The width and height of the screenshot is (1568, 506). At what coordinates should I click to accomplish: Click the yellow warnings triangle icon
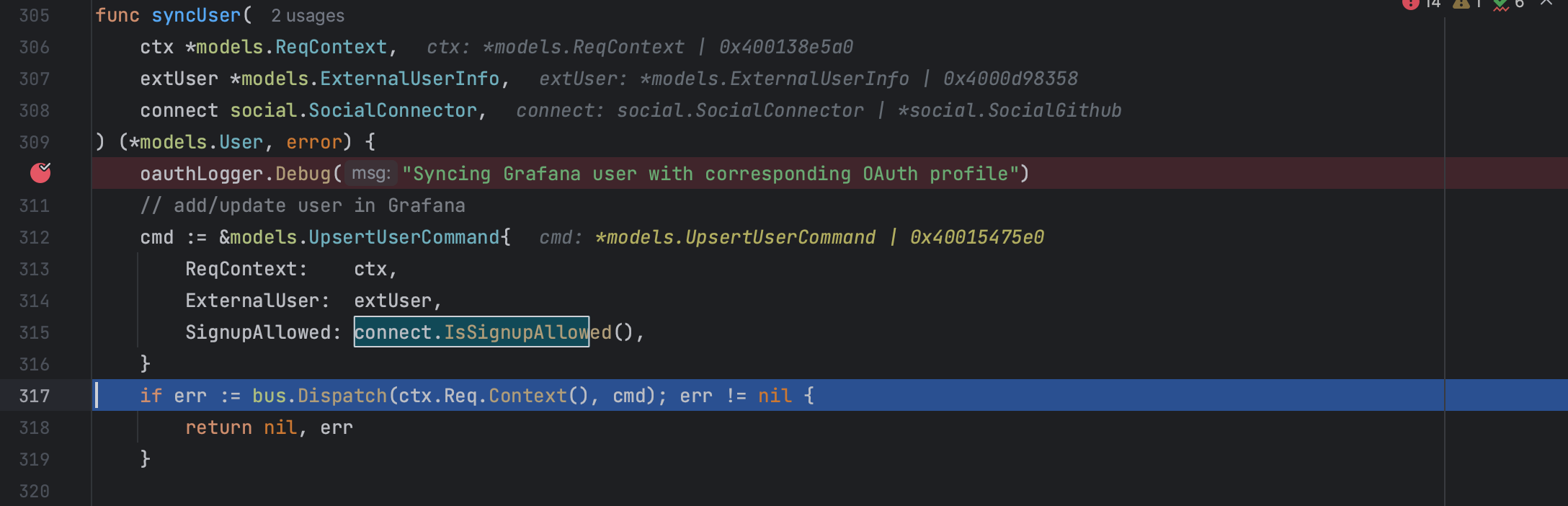1461,4
